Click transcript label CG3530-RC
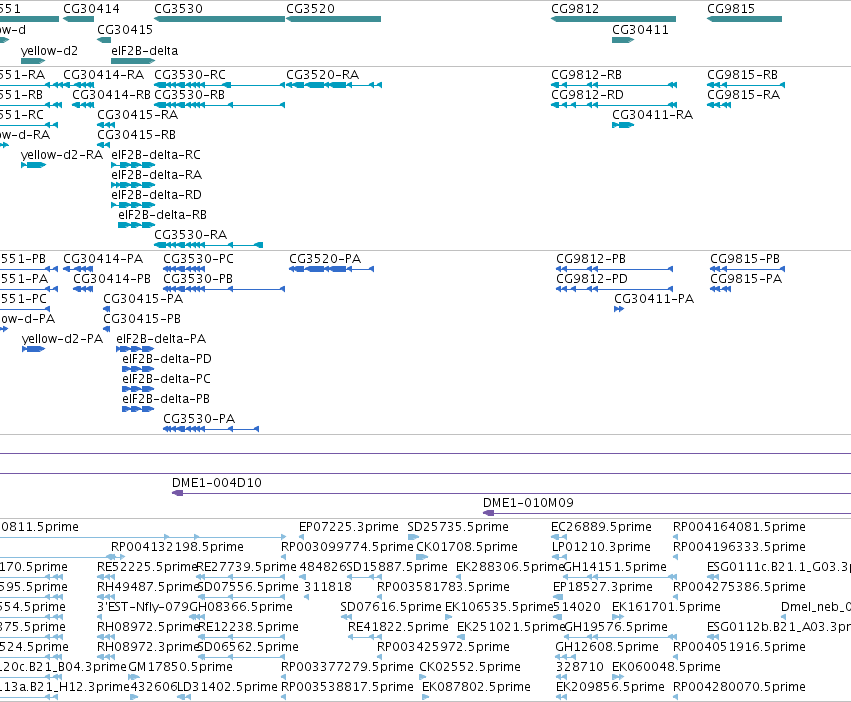Screen dimensions: 851x702 tap(190, 75)
